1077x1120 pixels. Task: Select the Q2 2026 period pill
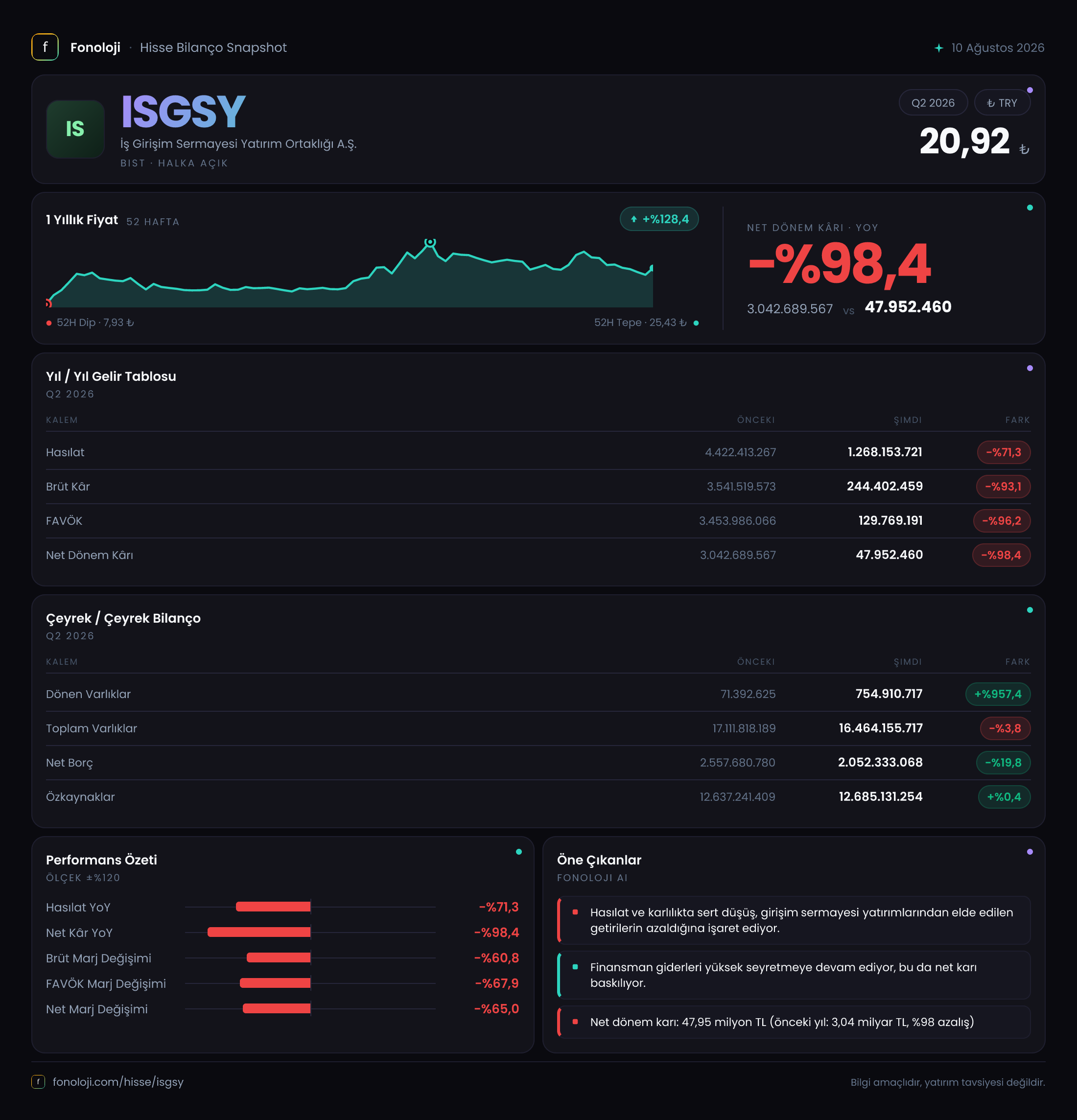[933, 103]
